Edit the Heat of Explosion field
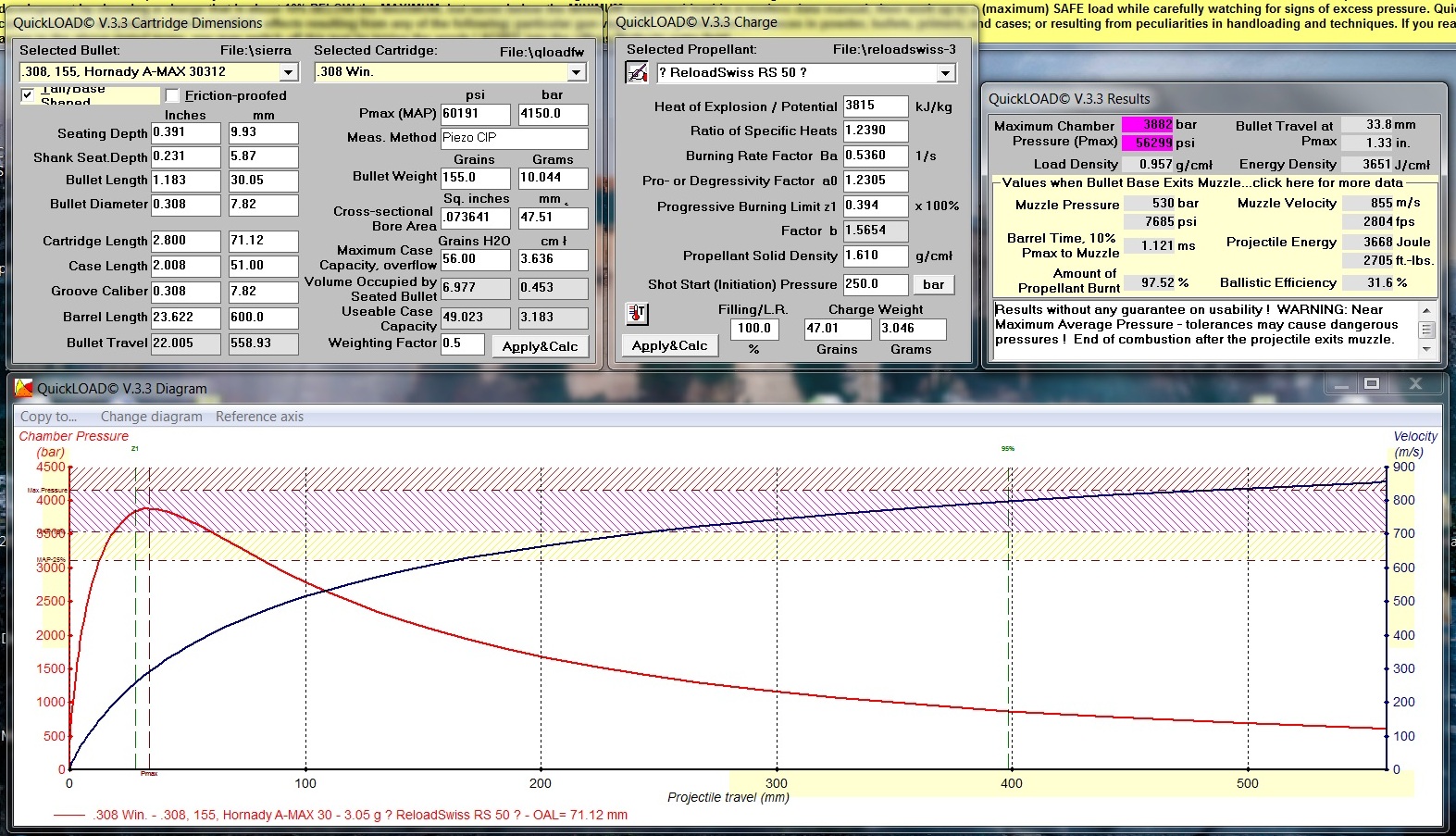Image resolution: width=1456 pixels, height=836 pixels. (x=876, y=106)
